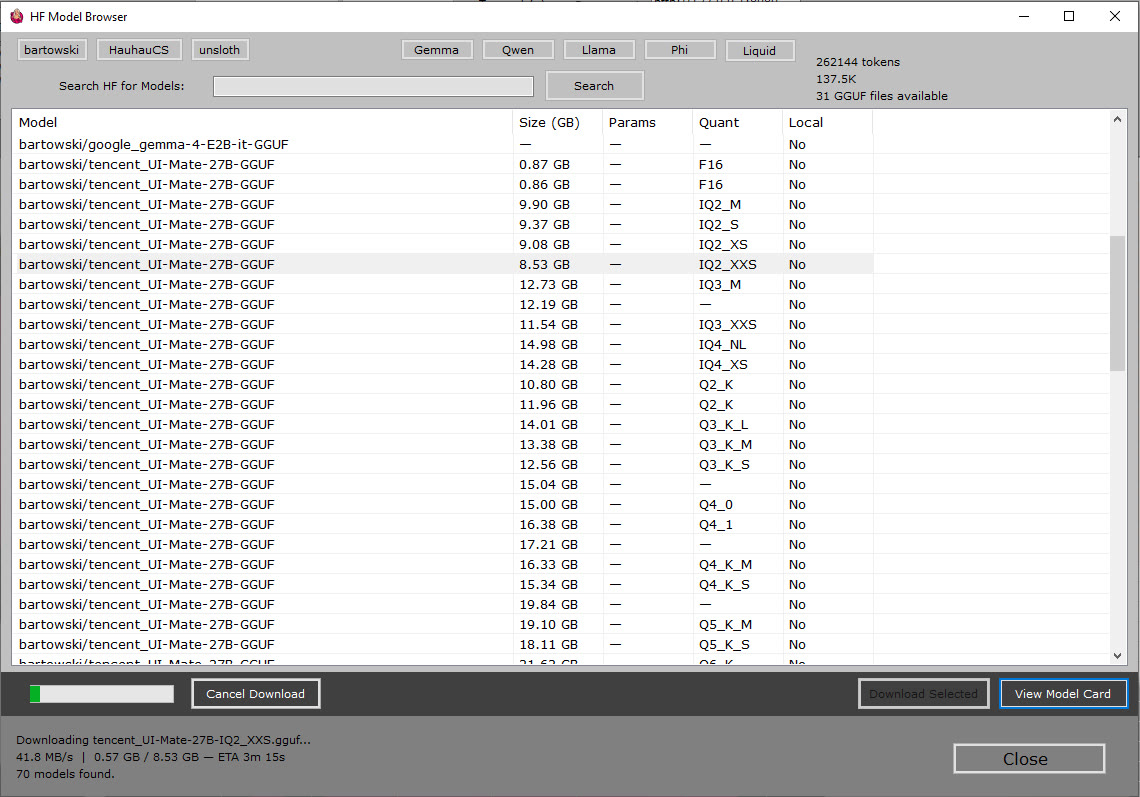Sort by Size (GB) column header
1140x797 pixels.
(557, 122)
